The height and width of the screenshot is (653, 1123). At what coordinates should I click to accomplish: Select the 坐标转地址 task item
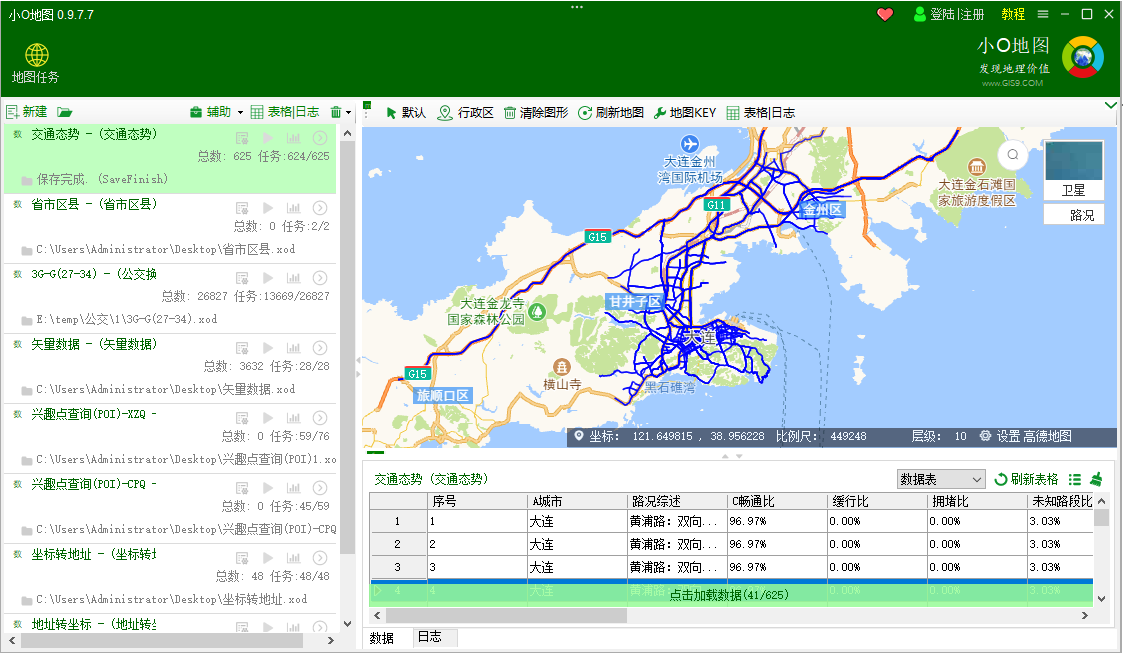click(170, 577)
